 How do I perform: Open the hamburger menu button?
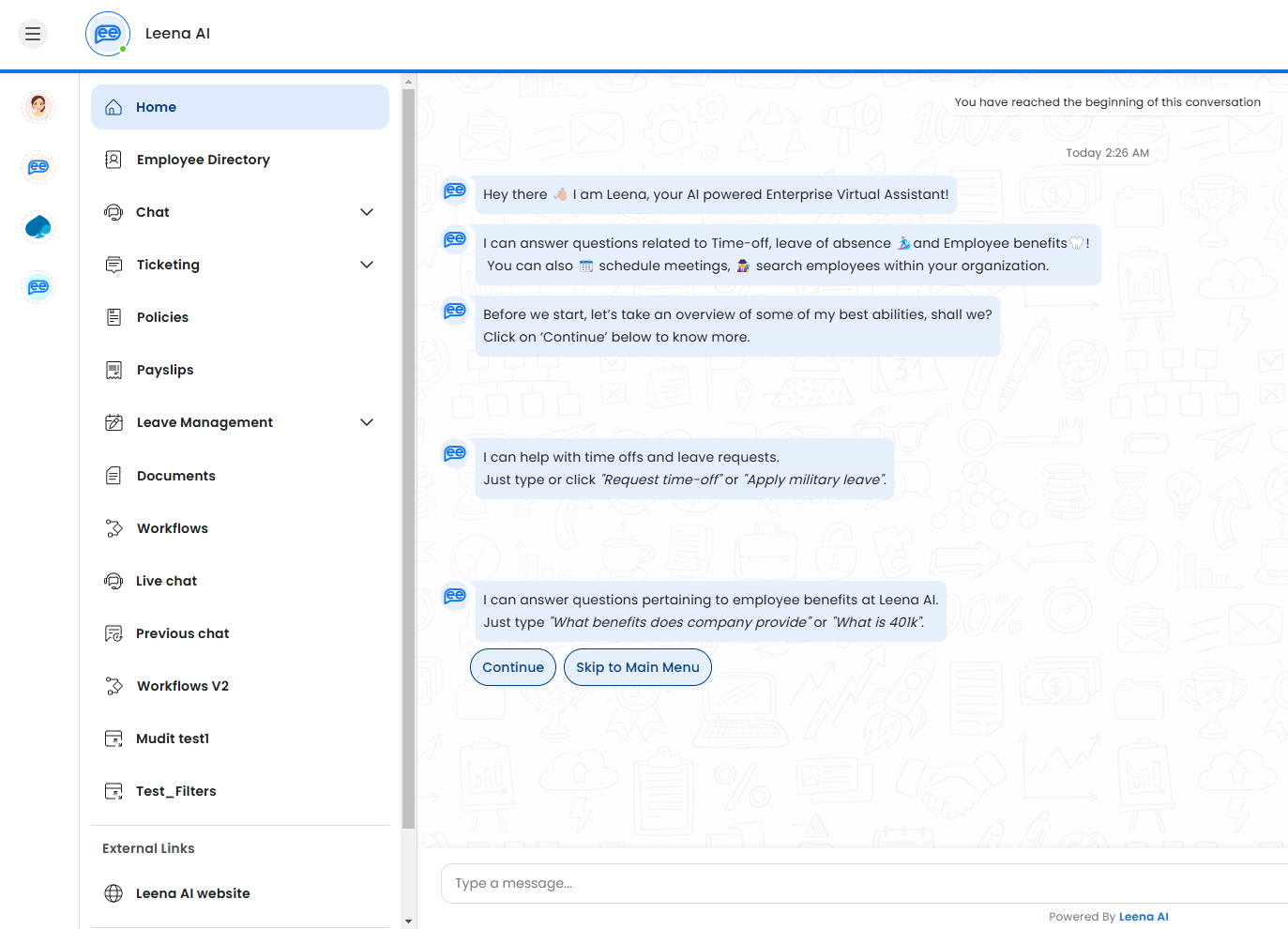click(33, 34)
